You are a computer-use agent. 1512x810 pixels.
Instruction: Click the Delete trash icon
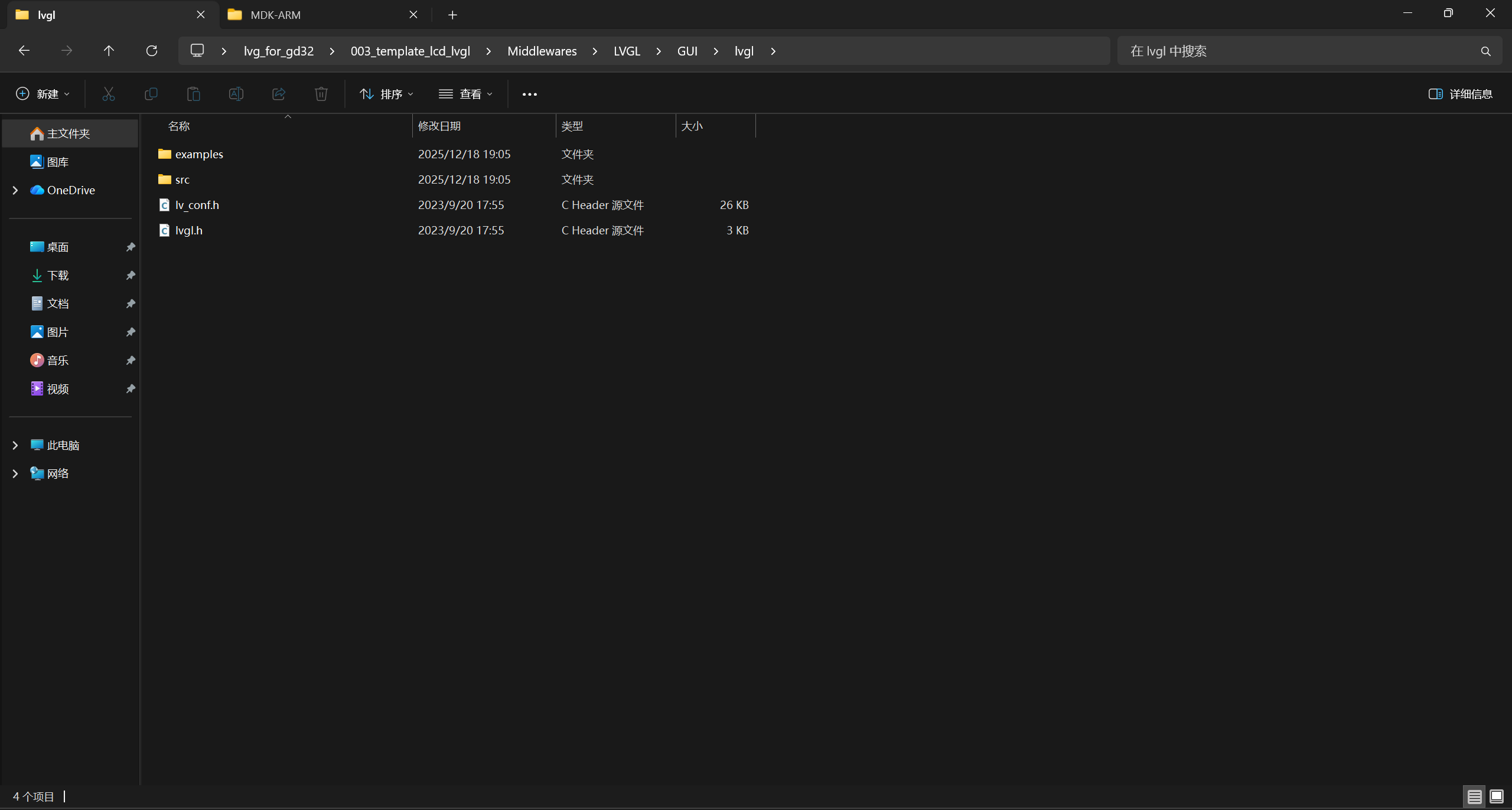coord(321,94)
